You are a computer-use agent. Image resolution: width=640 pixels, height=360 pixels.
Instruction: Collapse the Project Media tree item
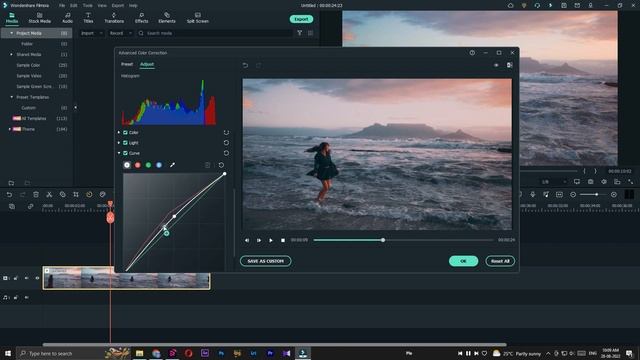11,33
